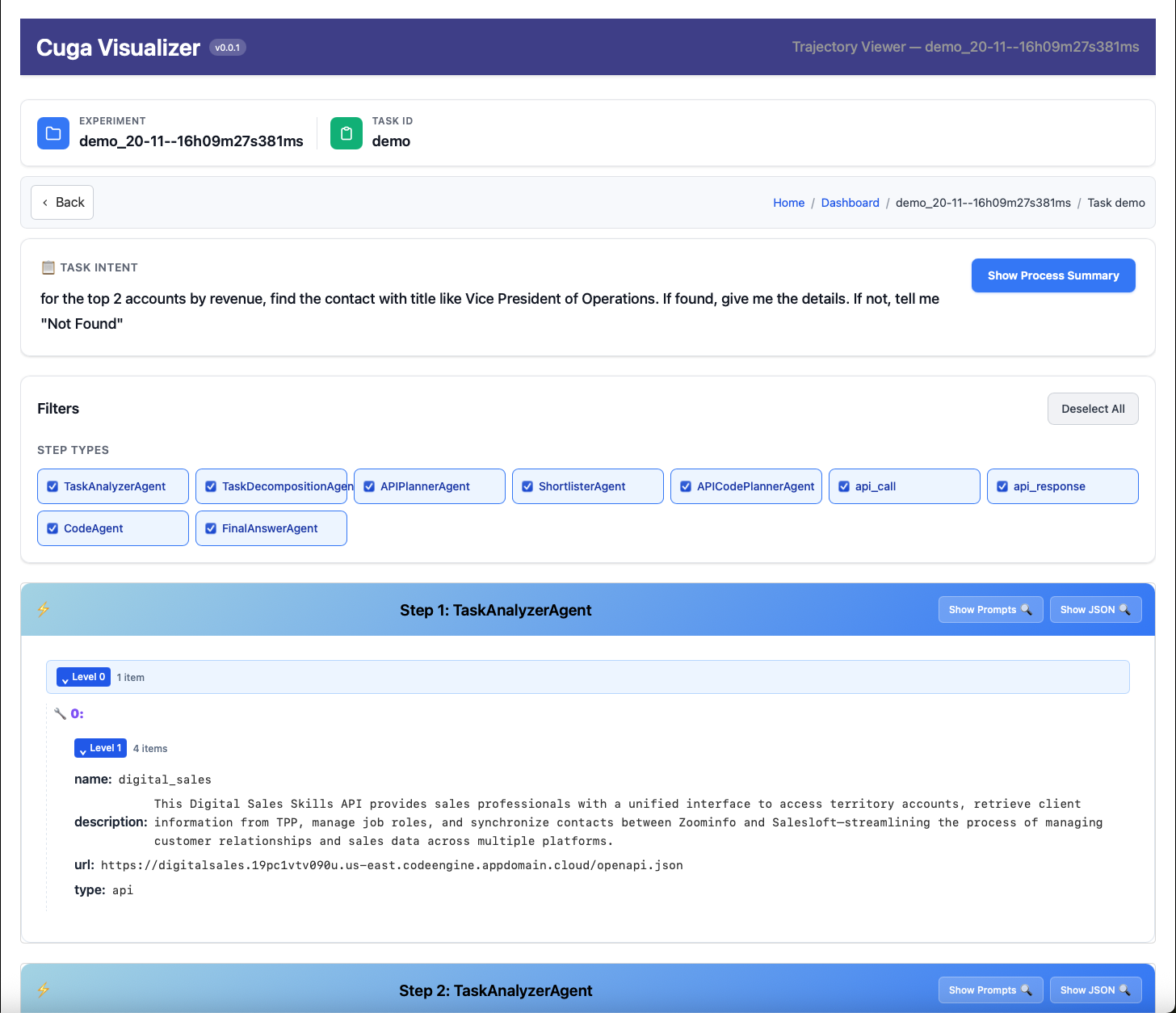
Task: Uncheck the TaskAnalyzerAgent filter
Action: [x=52, y=486]
